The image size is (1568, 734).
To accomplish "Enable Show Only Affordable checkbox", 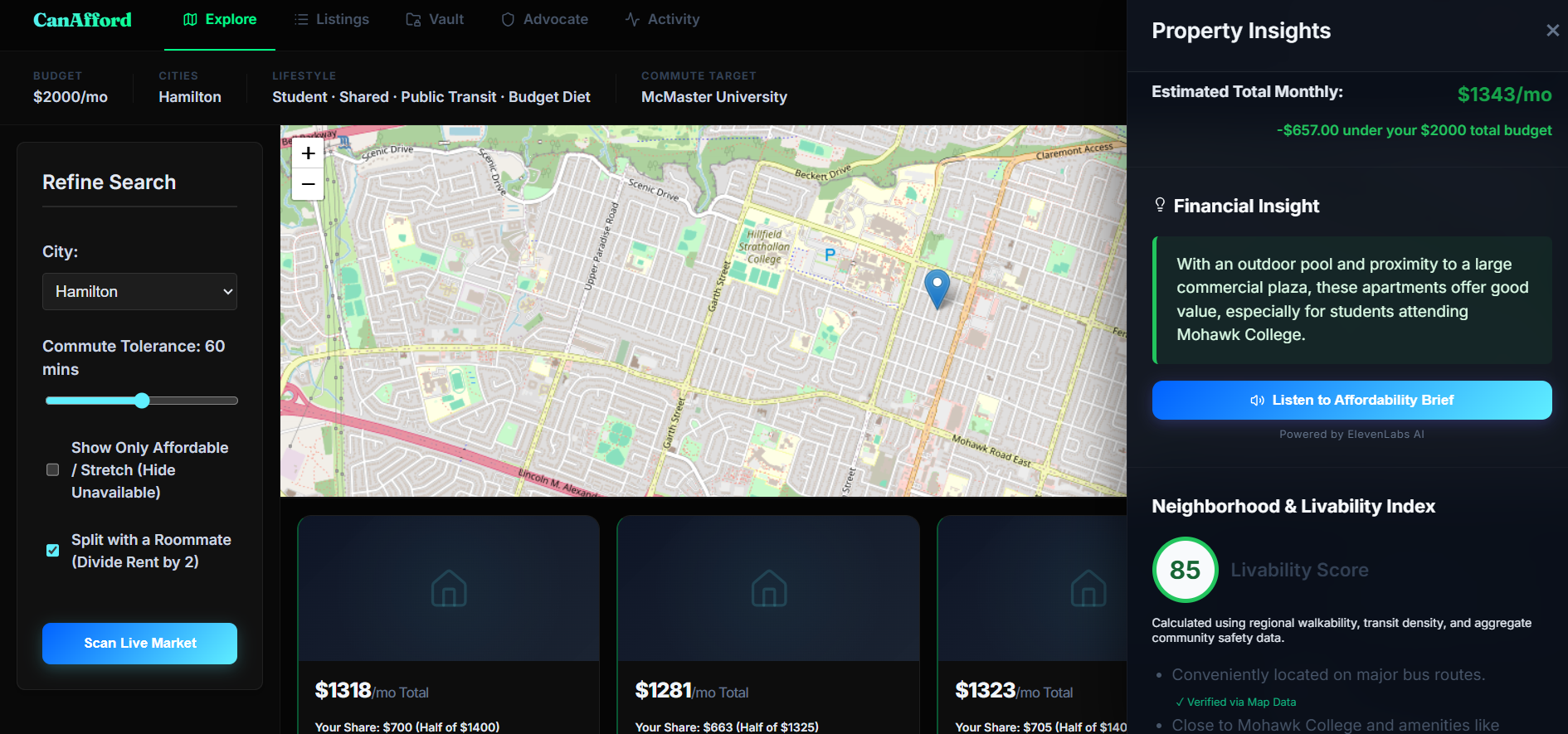I will [53, 470].
